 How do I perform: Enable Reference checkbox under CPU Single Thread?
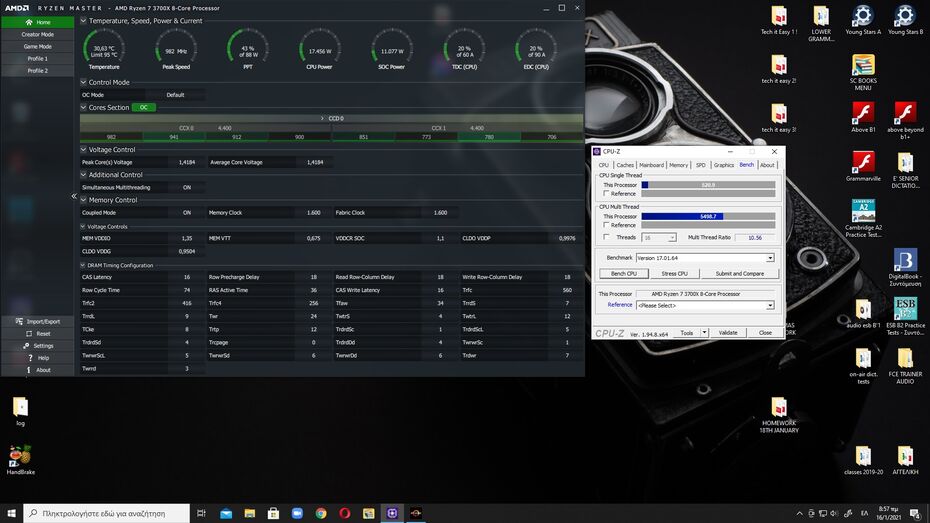point(606,193)
